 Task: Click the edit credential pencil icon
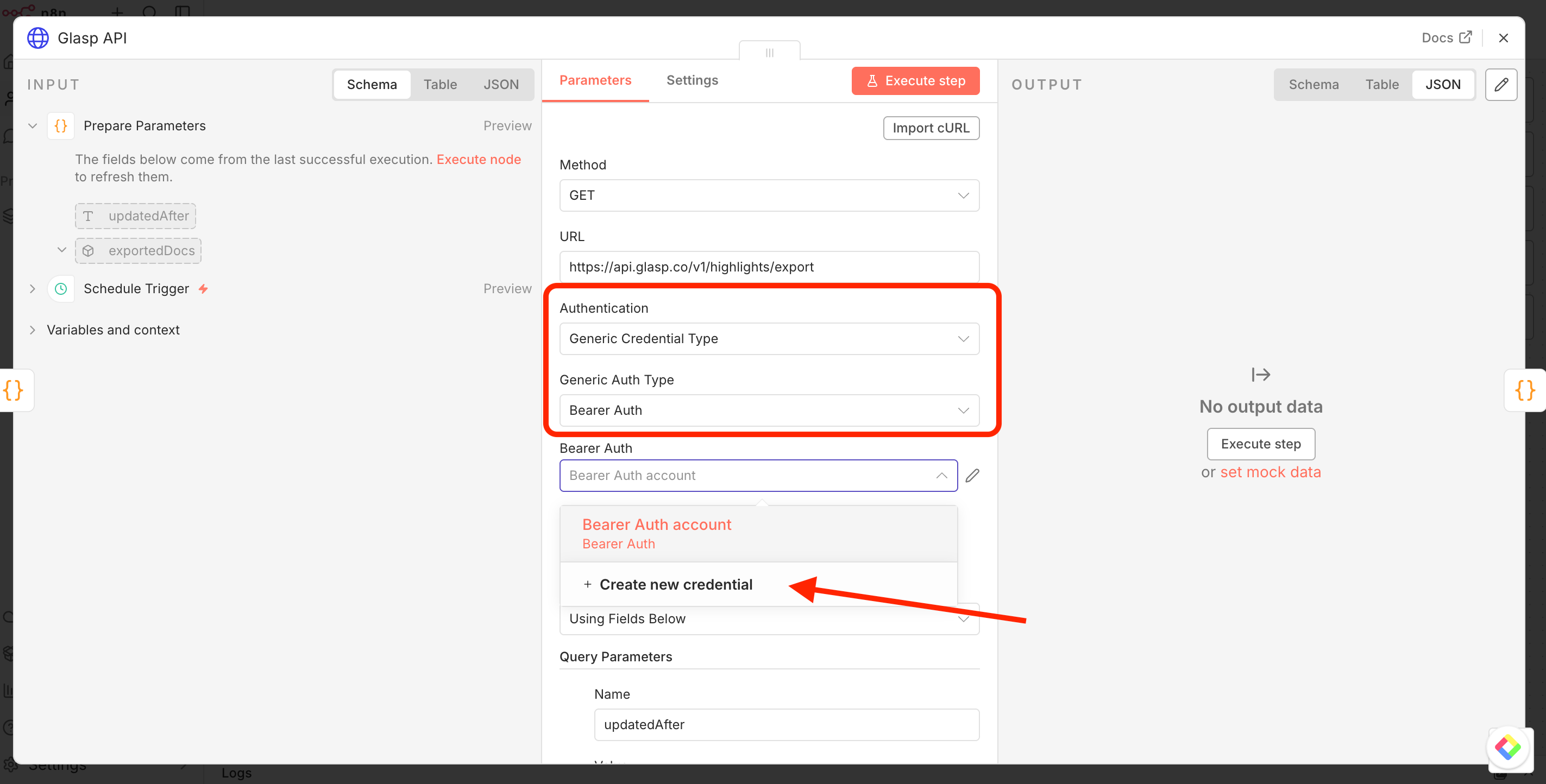point(972,476)
